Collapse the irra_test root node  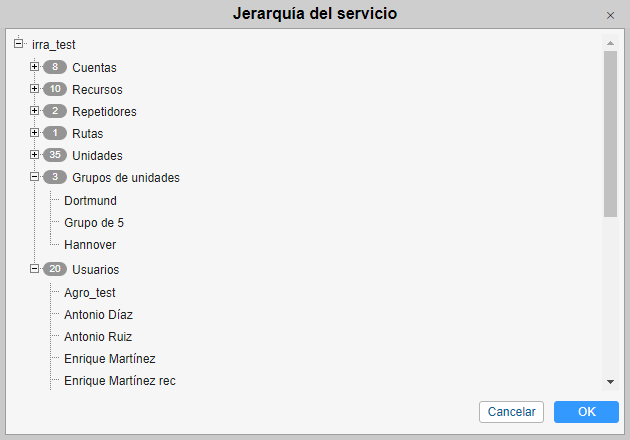18,44
